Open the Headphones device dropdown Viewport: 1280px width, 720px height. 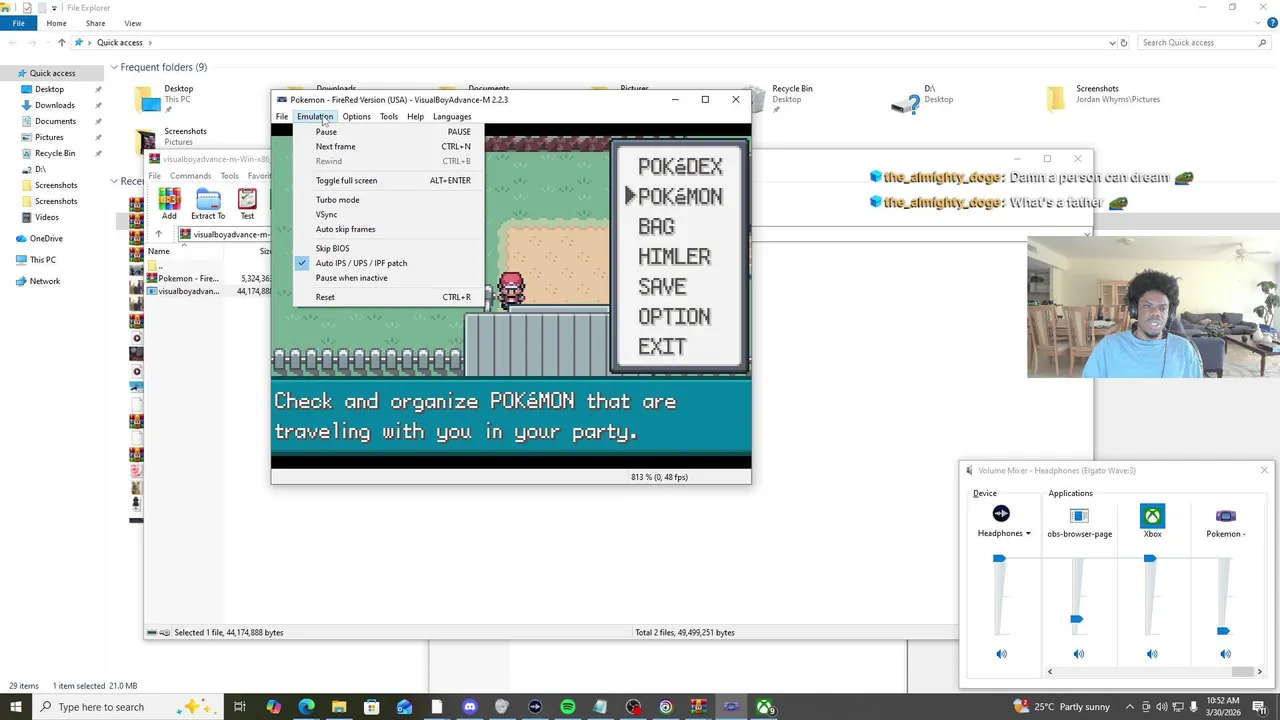(1027, 534)
